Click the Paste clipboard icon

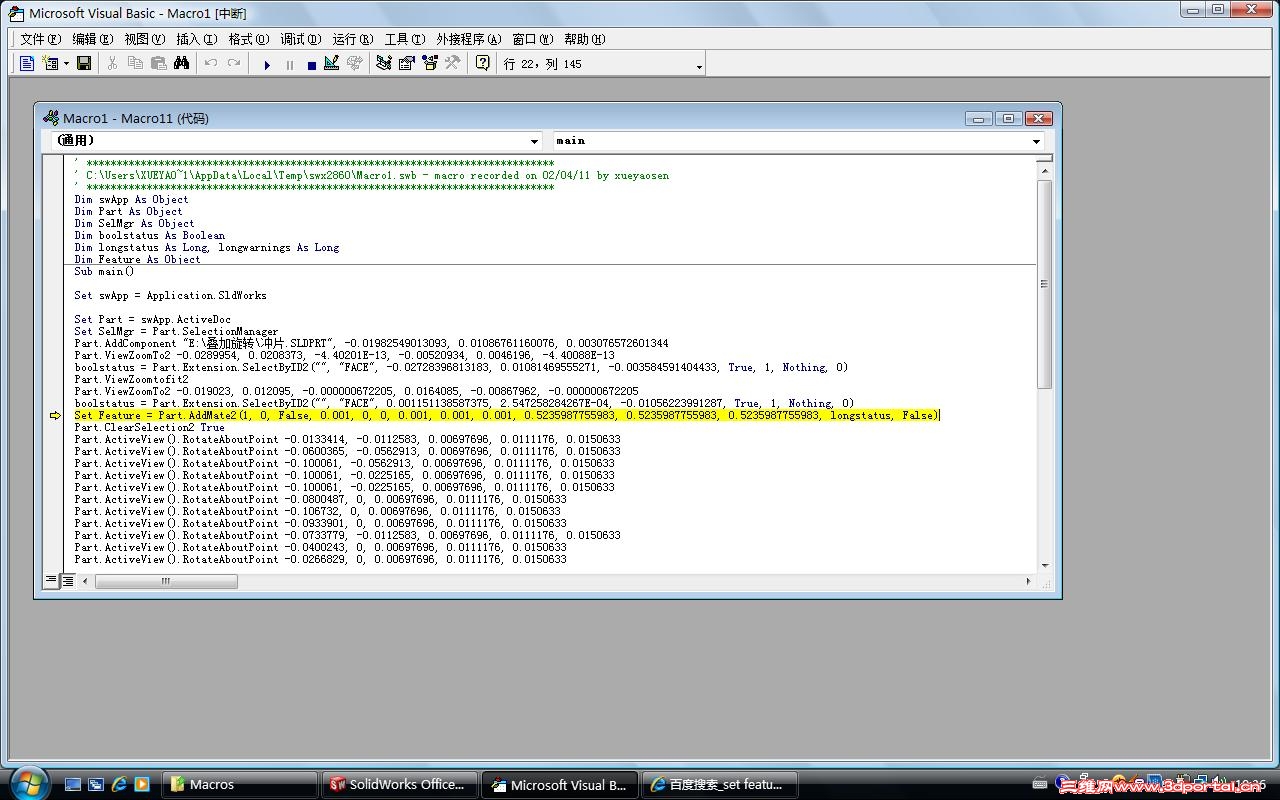[158, 63]
